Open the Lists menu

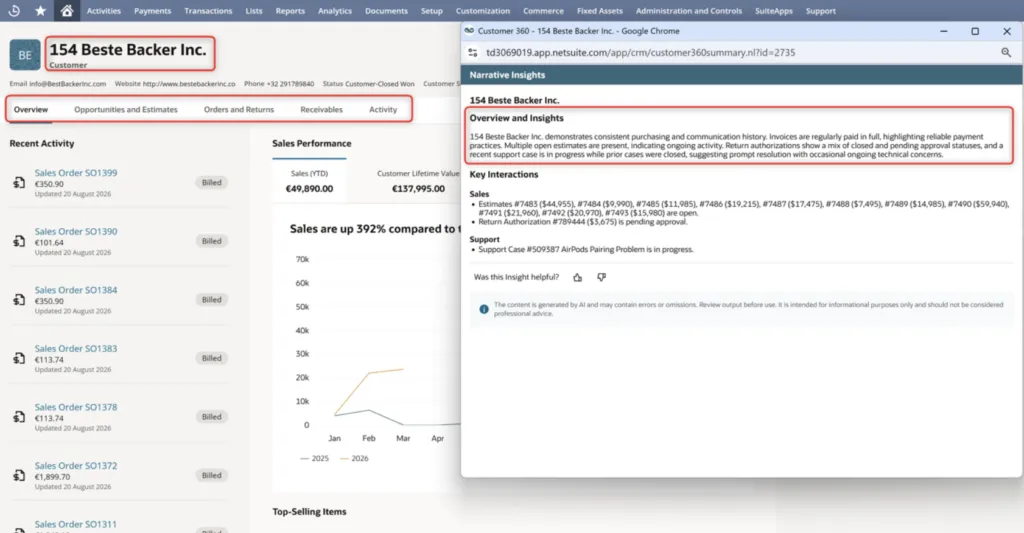point(254,11)
